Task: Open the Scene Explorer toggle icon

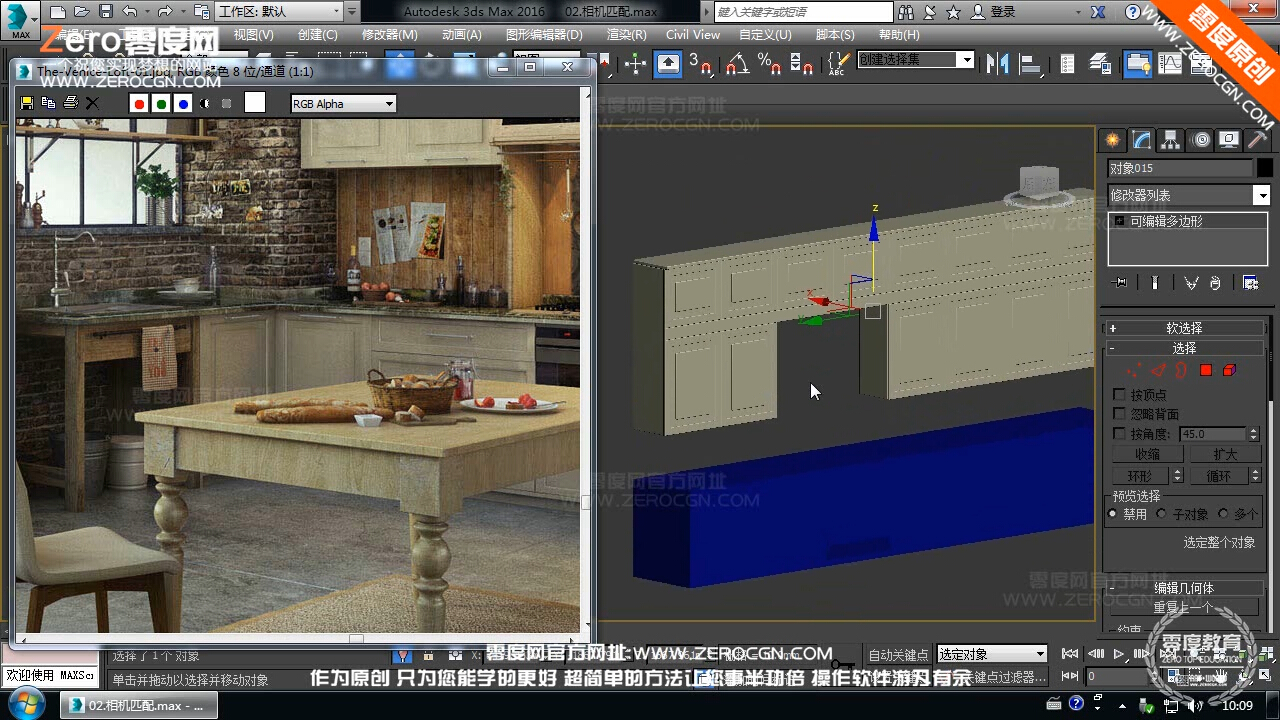Action: (1067, 64)
